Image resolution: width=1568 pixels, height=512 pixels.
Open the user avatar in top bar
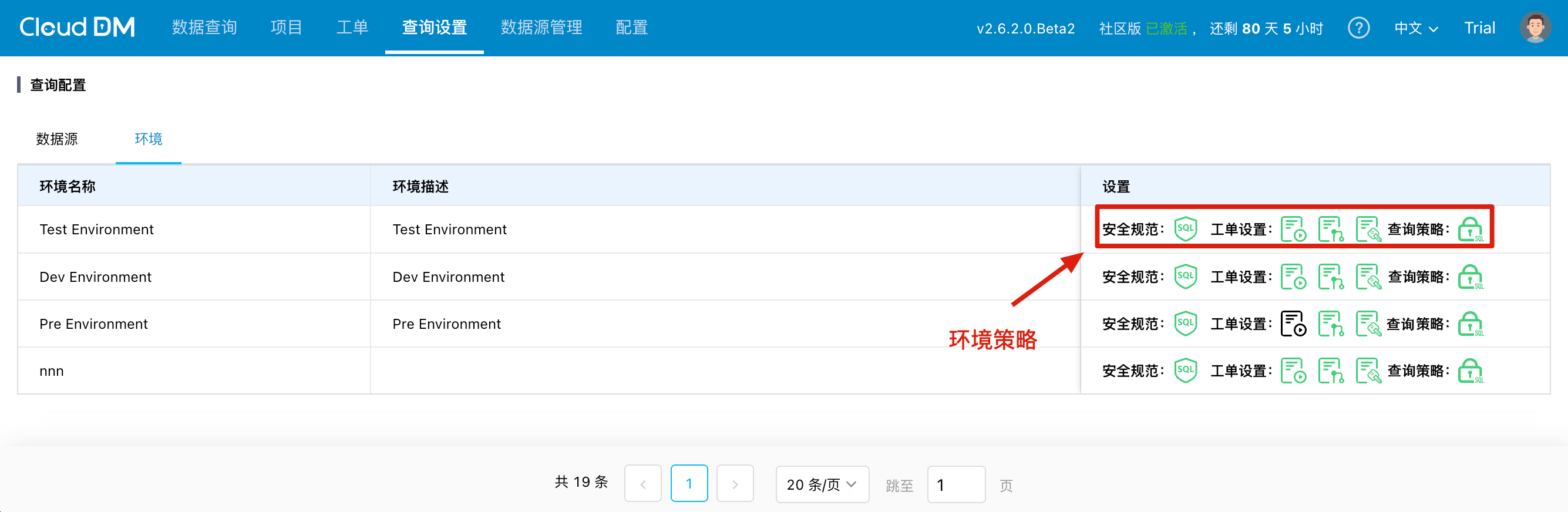[x=1535, y=28]
